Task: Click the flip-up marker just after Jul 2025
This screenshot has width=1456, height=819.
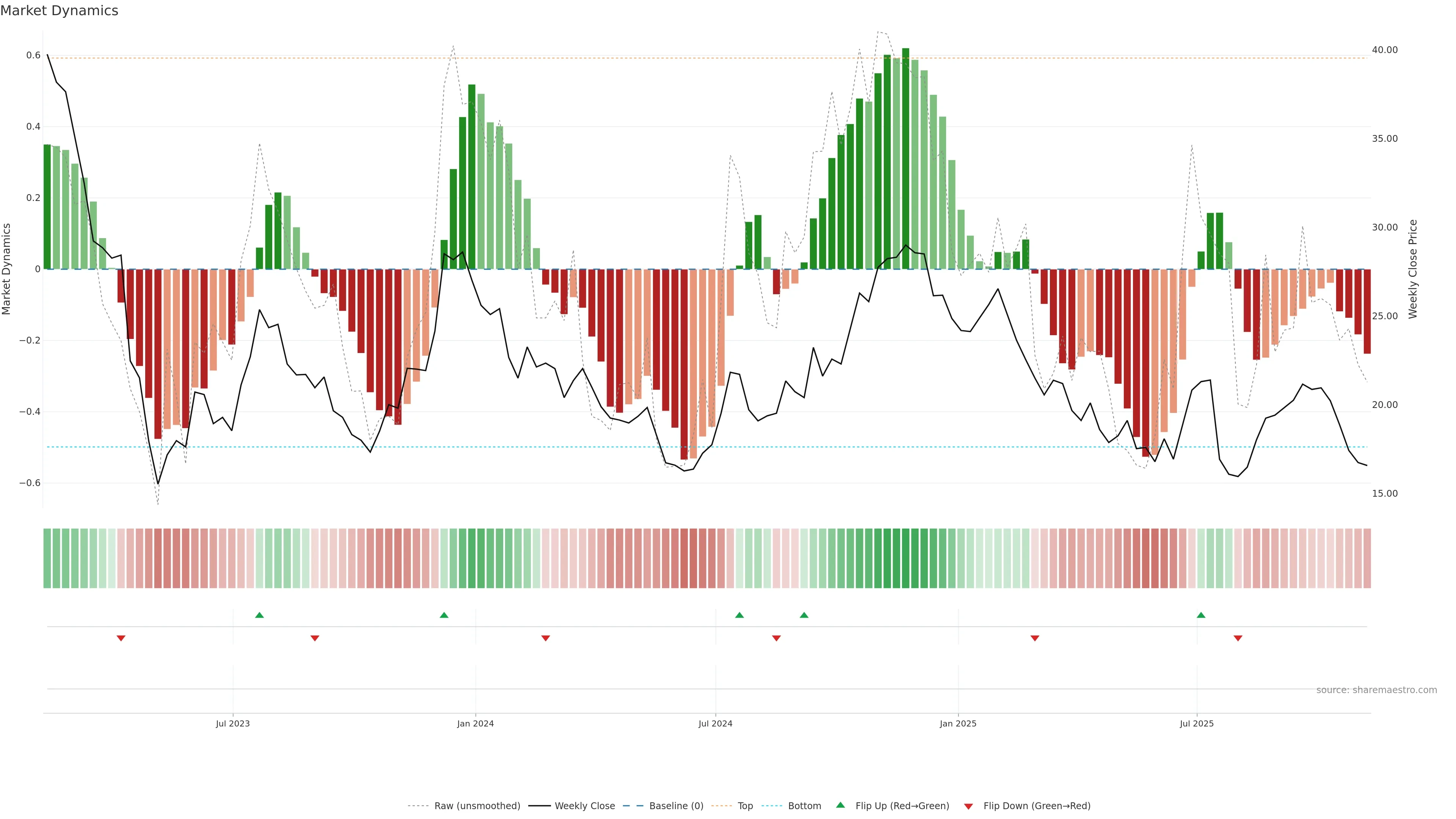Action: coord(1201,615)
